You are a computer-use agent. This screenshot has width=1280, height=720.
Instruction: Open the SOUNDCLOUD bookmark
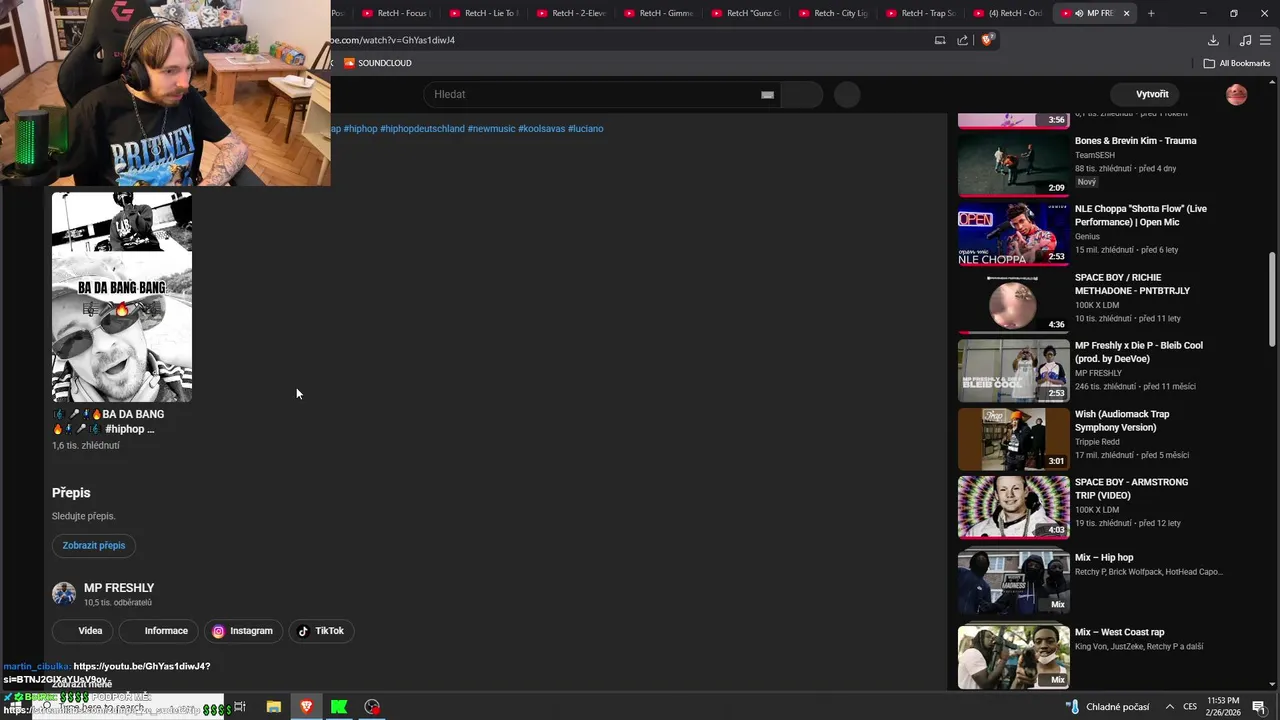[x=378, y=63]
